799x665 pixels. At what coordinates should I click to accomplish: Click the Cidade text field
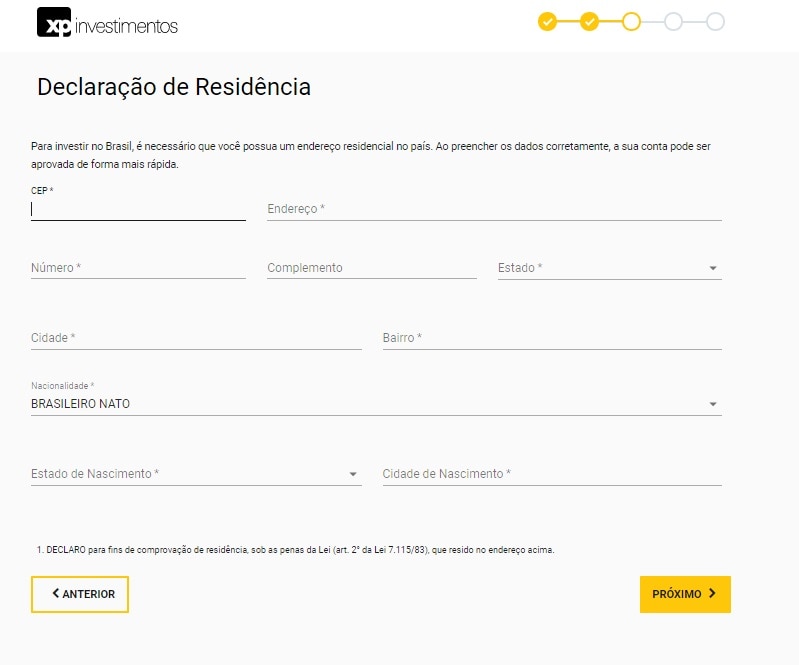click(196, 338)
